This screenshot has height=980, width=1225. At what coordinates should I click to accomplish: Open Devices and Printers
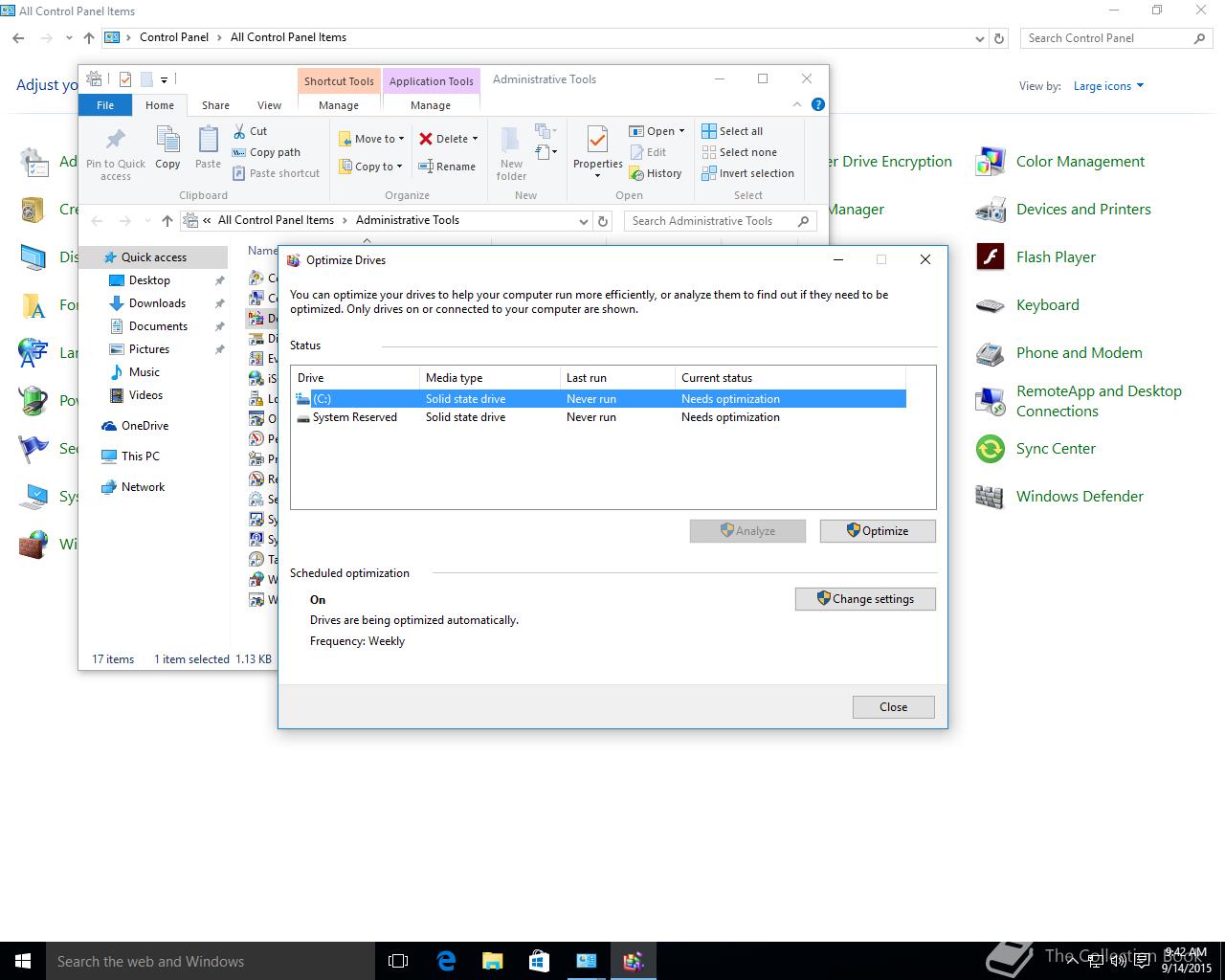pos(1082,210)
